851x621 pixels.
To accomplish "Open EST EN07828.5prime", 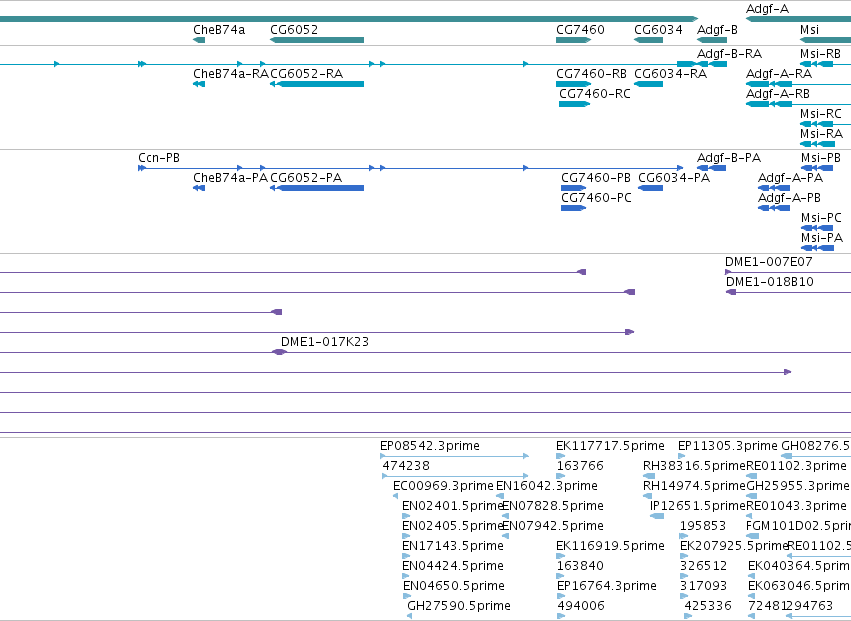I will 552,506.
